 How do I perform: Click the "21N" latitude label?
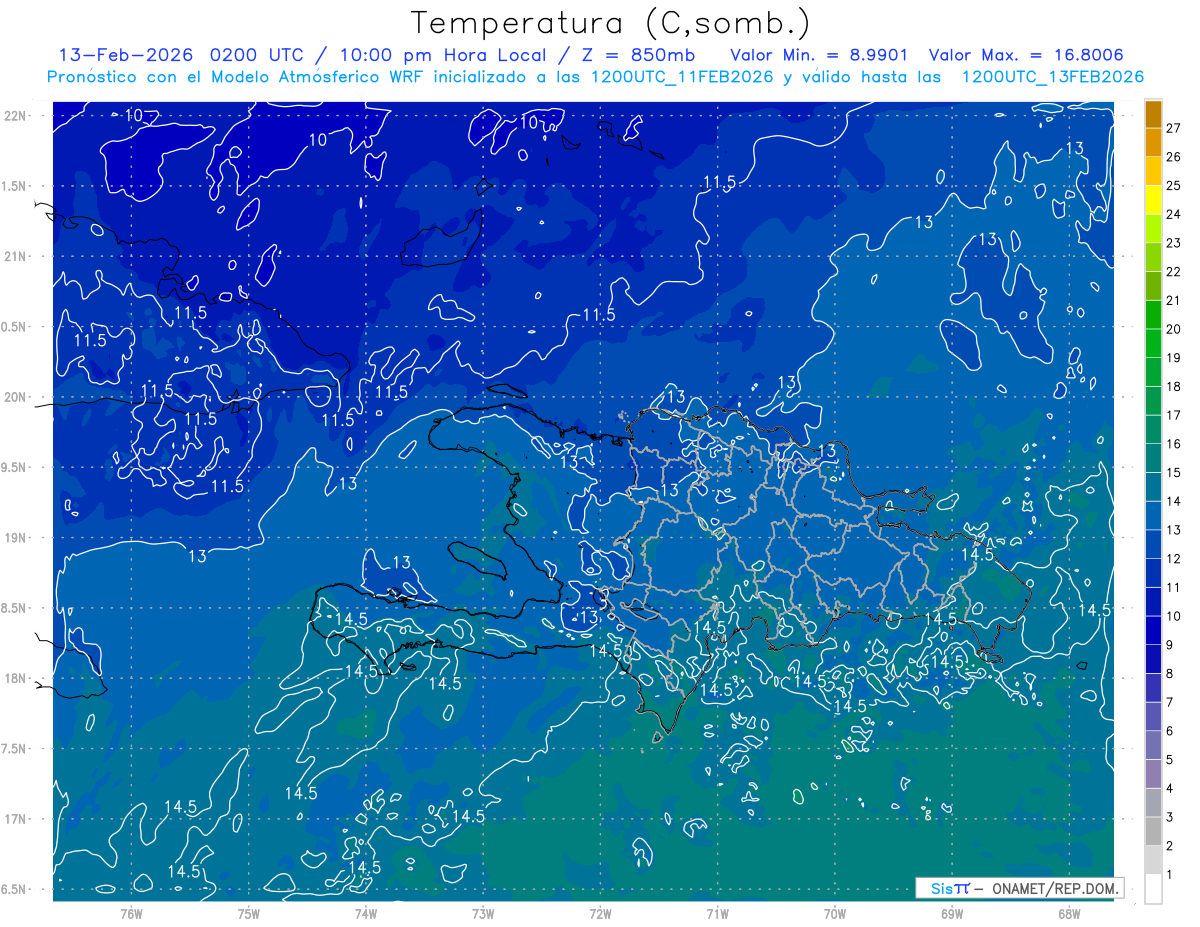coord(17,256)
